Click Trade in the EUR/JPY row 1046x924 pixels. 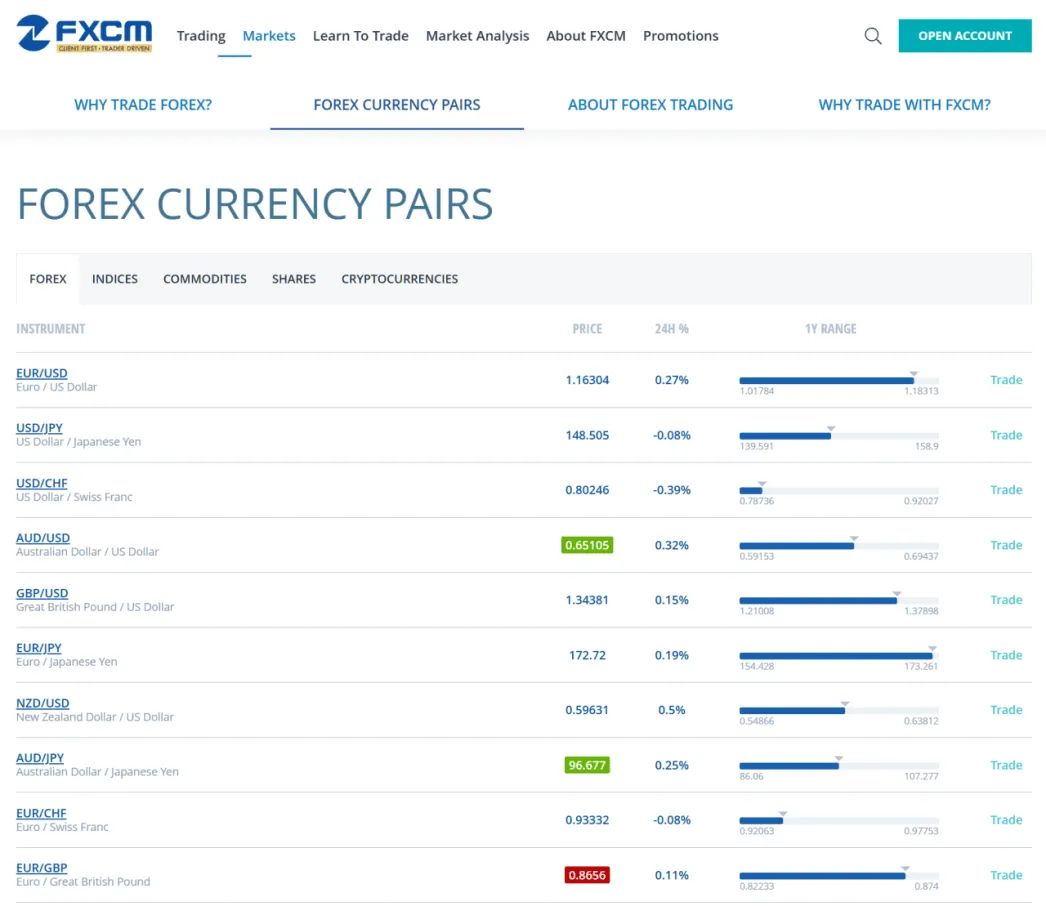(x=1006, y=655)
